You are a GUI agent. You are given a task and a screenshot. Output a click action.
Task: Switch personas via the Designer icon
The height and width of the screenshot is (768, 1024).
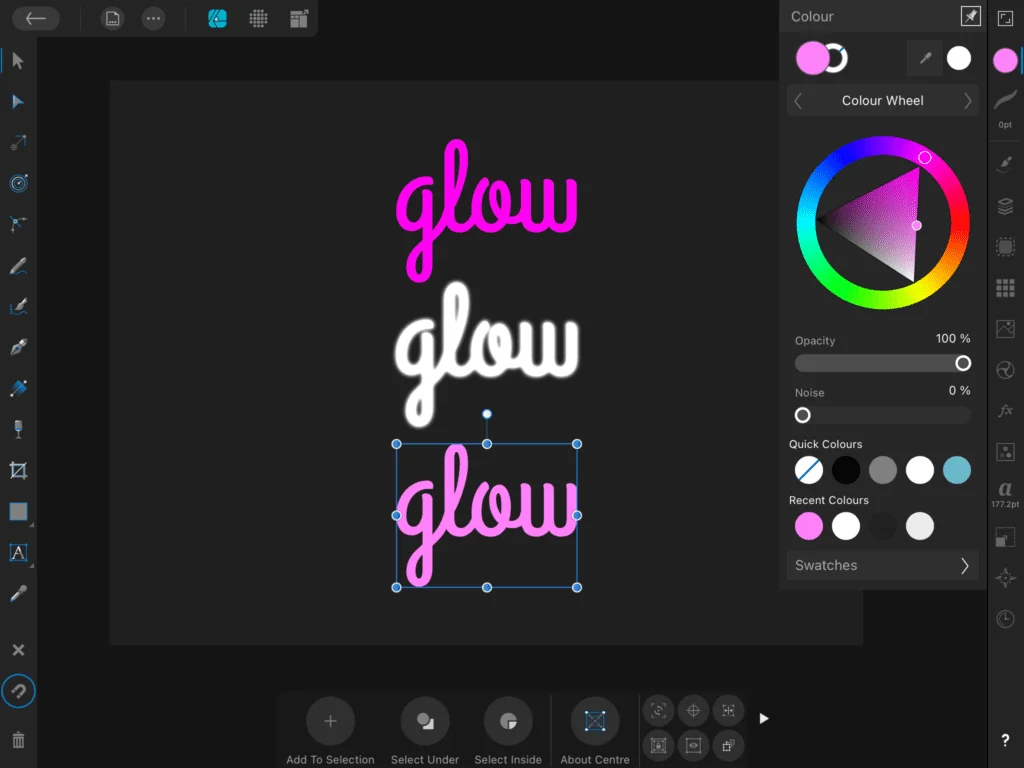pos(216,18)
